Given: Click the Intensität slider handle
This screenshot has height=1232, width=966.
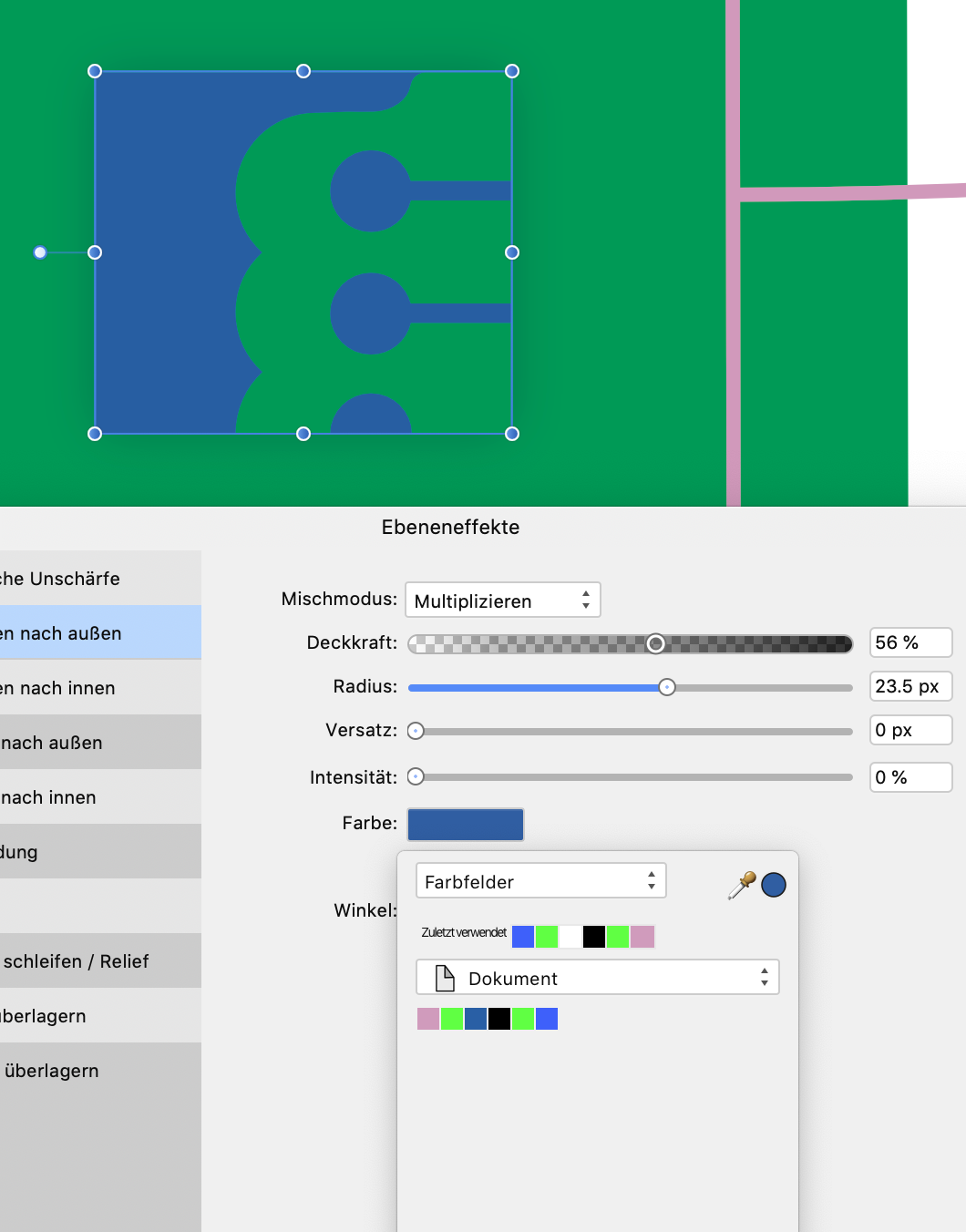Looking at the screenshot, I should (416, 777).
